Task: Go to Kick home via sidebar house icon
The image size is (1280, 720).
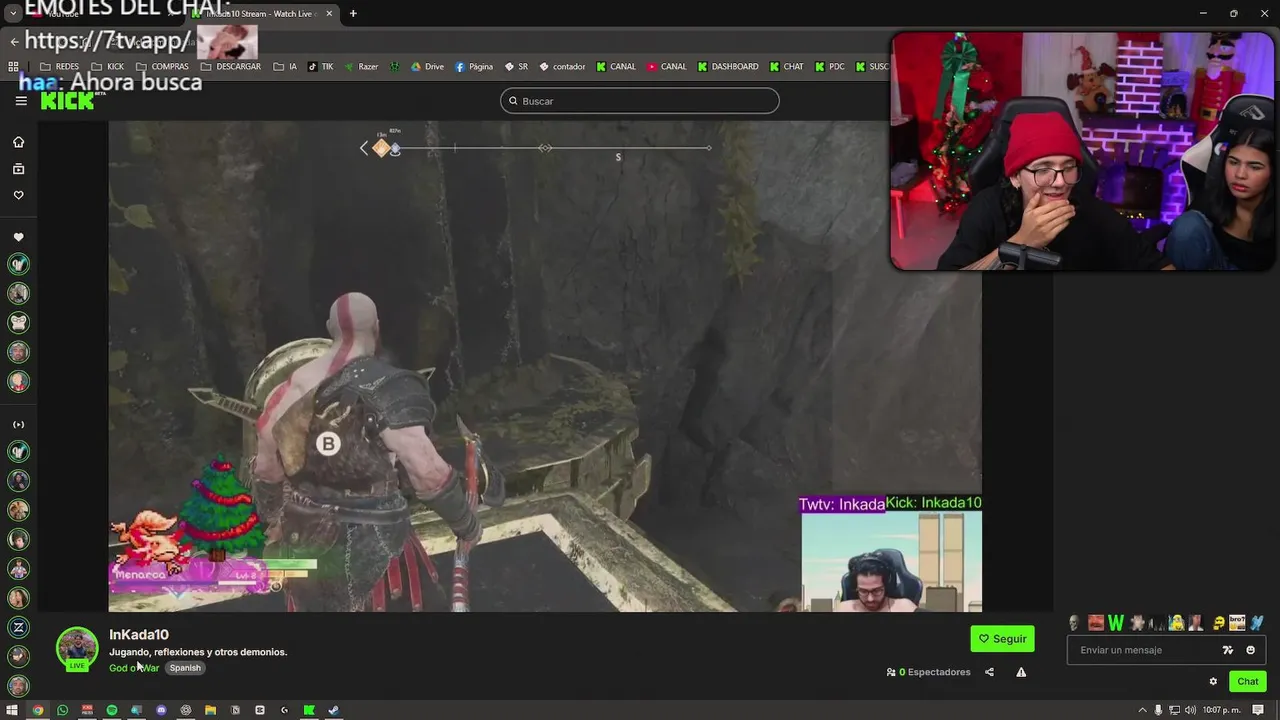Action: point(18,142)
